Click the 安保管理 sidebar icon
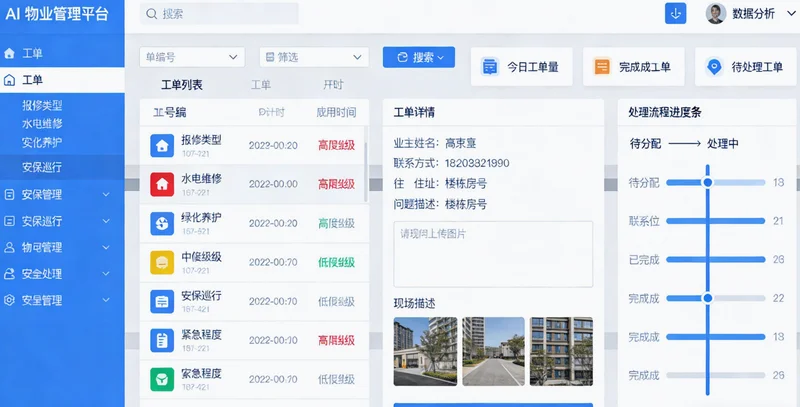Screen dimensions: 800x407 pos(9,194)
